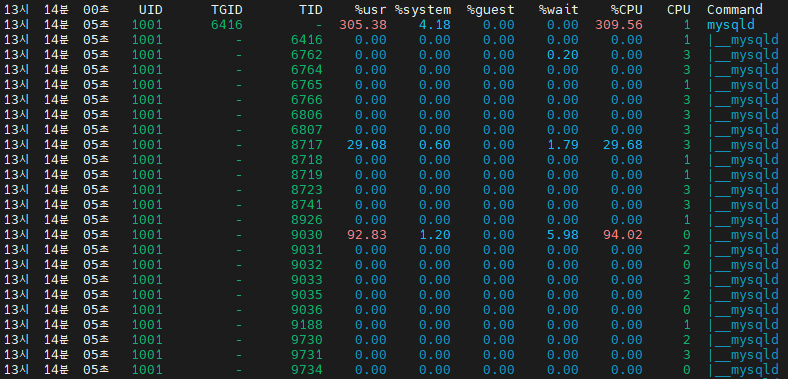Click the %wait value 1.79
The height and width of the screenshot is (379, 788).
point(563,145)
